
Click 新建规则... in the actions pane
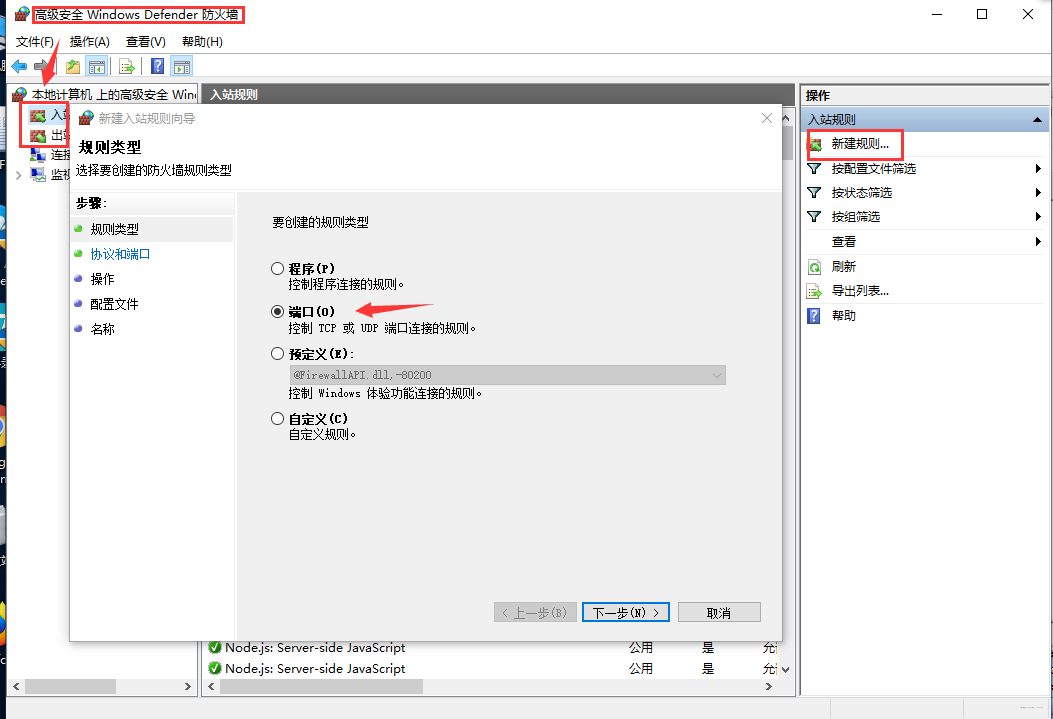point(860,144)
